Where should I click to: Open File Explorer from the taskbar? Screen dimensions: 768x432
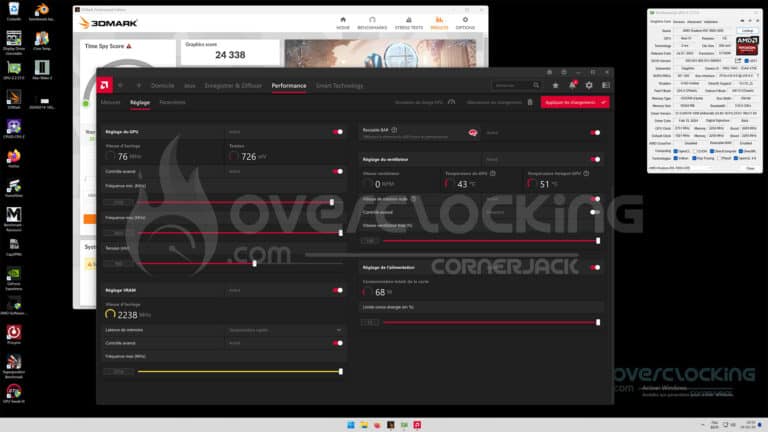[364, 425]
